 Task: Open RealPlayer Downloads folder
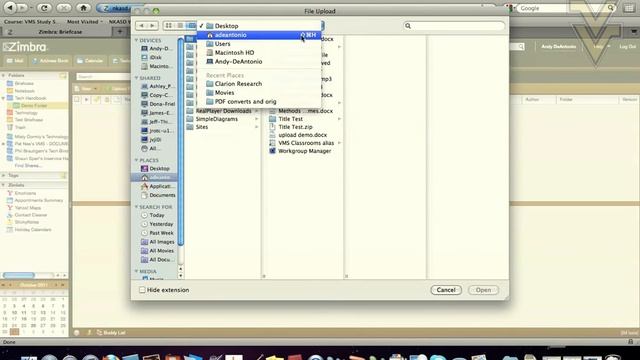coord(222,111)
